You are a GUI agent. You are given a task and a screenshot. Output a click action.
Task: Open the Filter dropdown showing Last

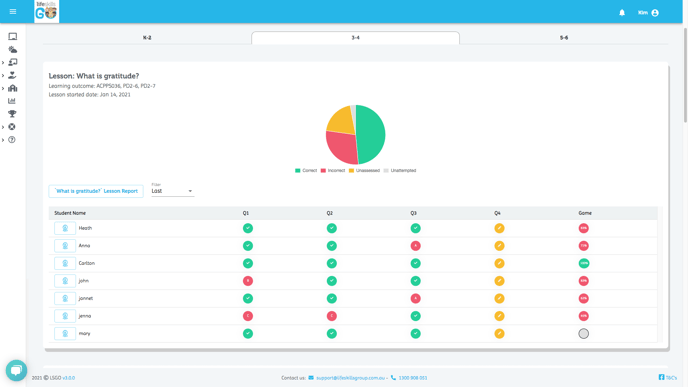172,191
